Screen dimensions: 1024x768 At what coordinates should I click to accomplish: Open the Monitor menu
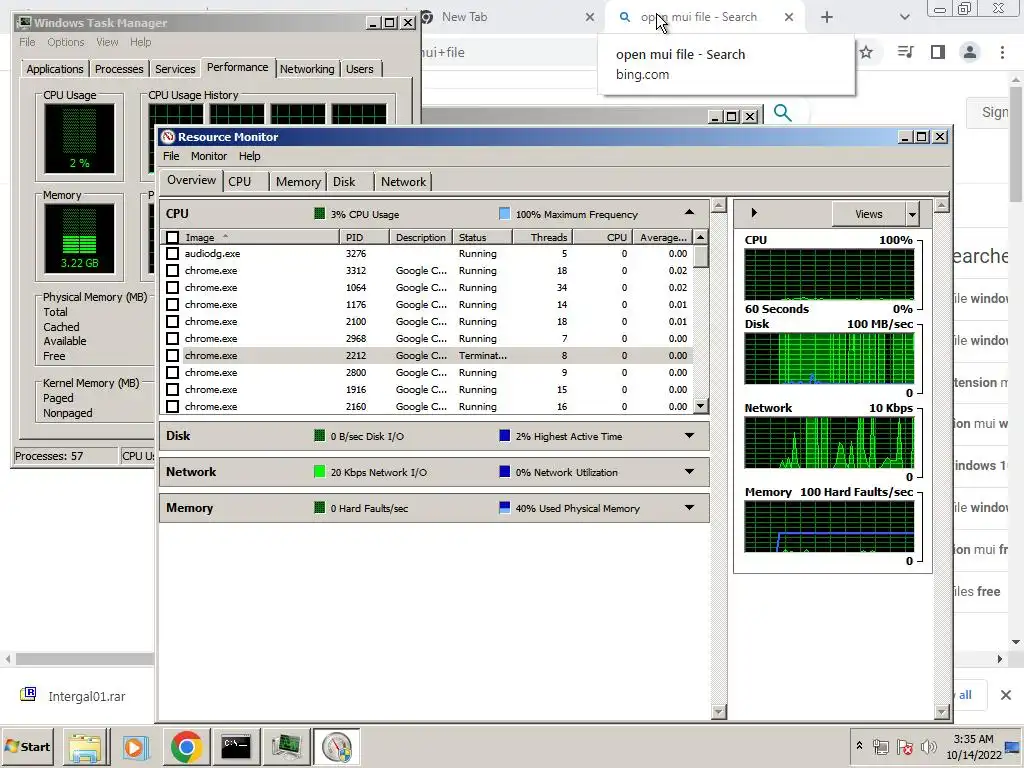(208, 156)
